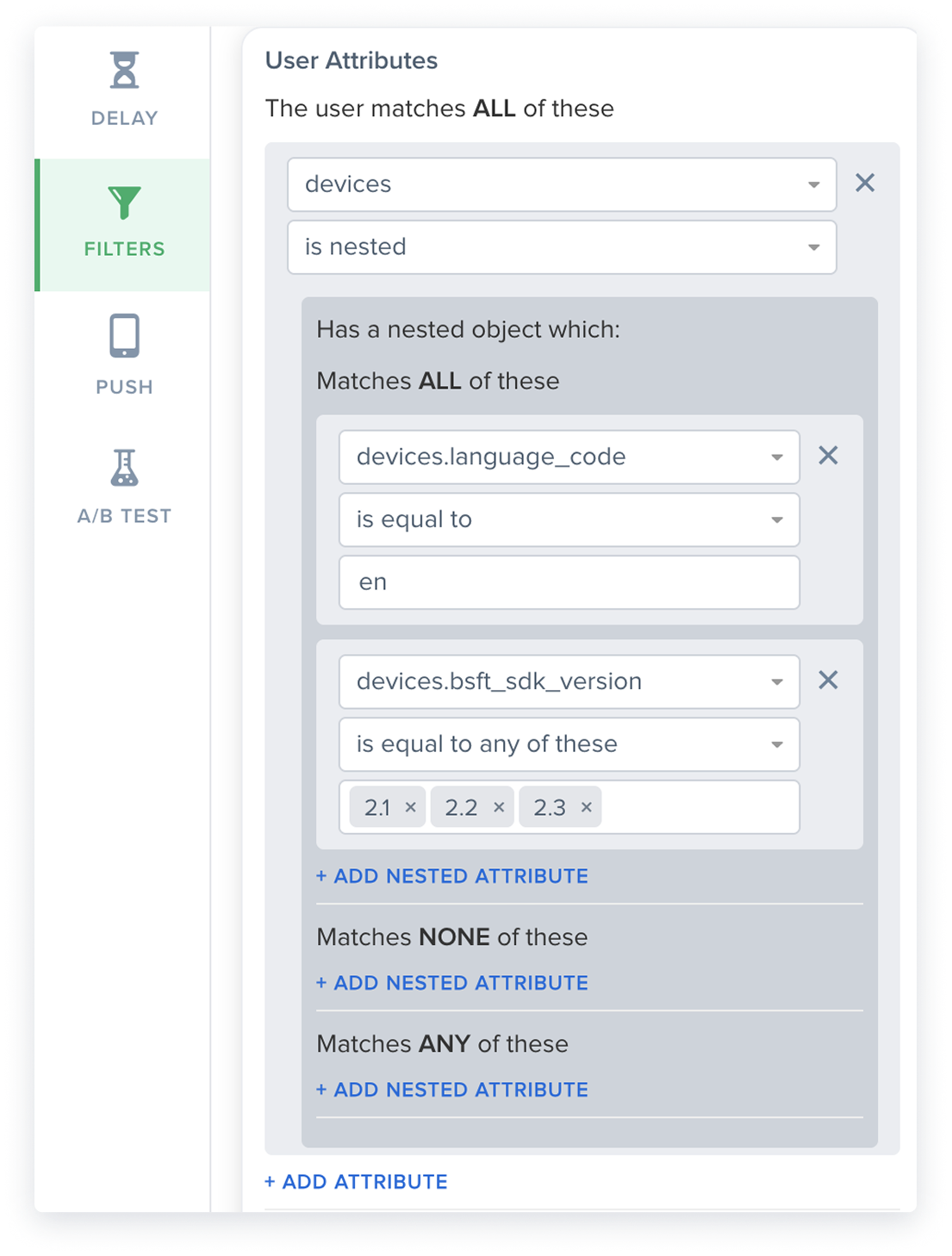The width and height of the screenshot is (952, 1256).
Task: Expand 'is equal to any of these' dropdown
Action: pos(569,744)
